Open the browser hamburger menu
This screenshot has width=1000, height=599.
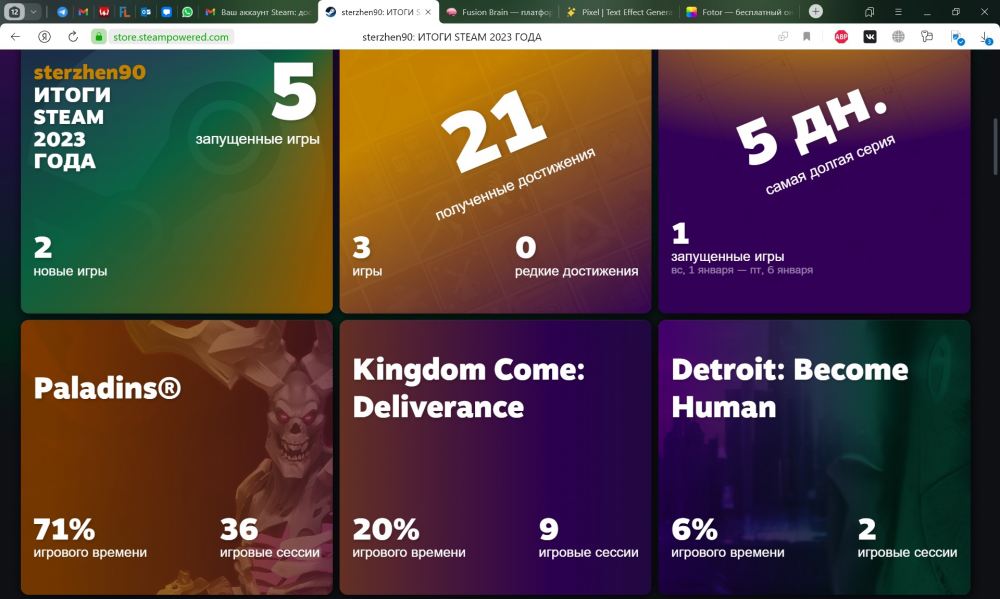(898, 11)
